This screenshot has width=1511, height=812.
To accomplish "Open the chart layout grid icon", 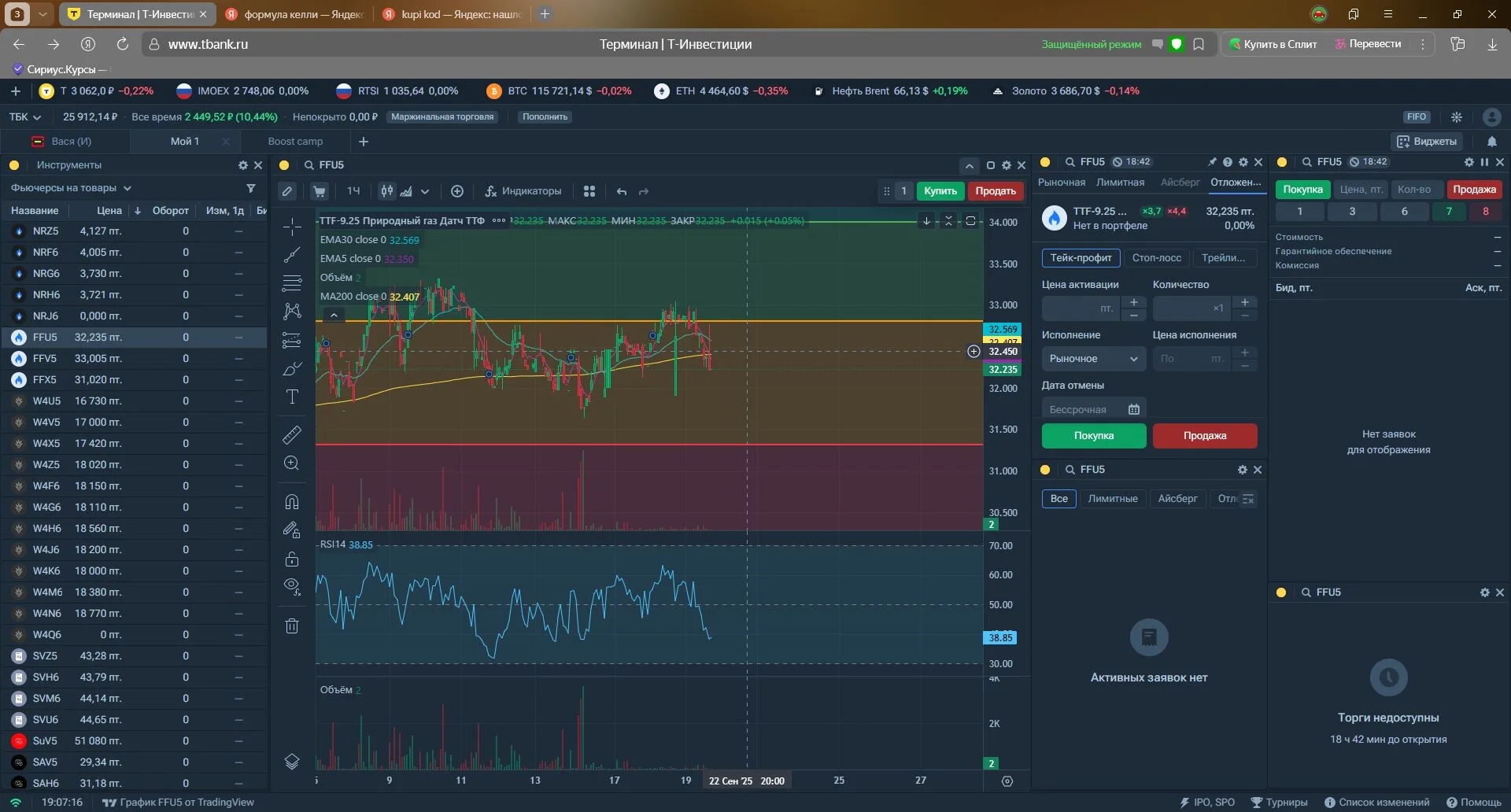I will 589,191.
